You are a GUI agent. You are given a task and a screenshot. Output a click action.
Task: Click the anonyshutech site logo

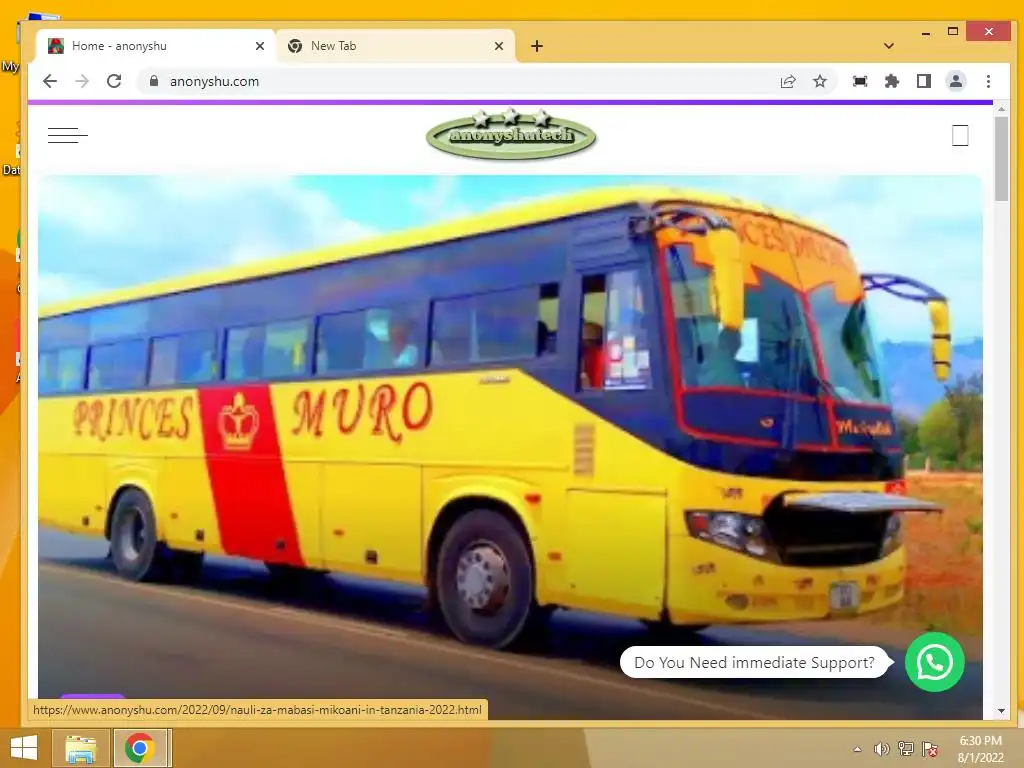(511, 134)
